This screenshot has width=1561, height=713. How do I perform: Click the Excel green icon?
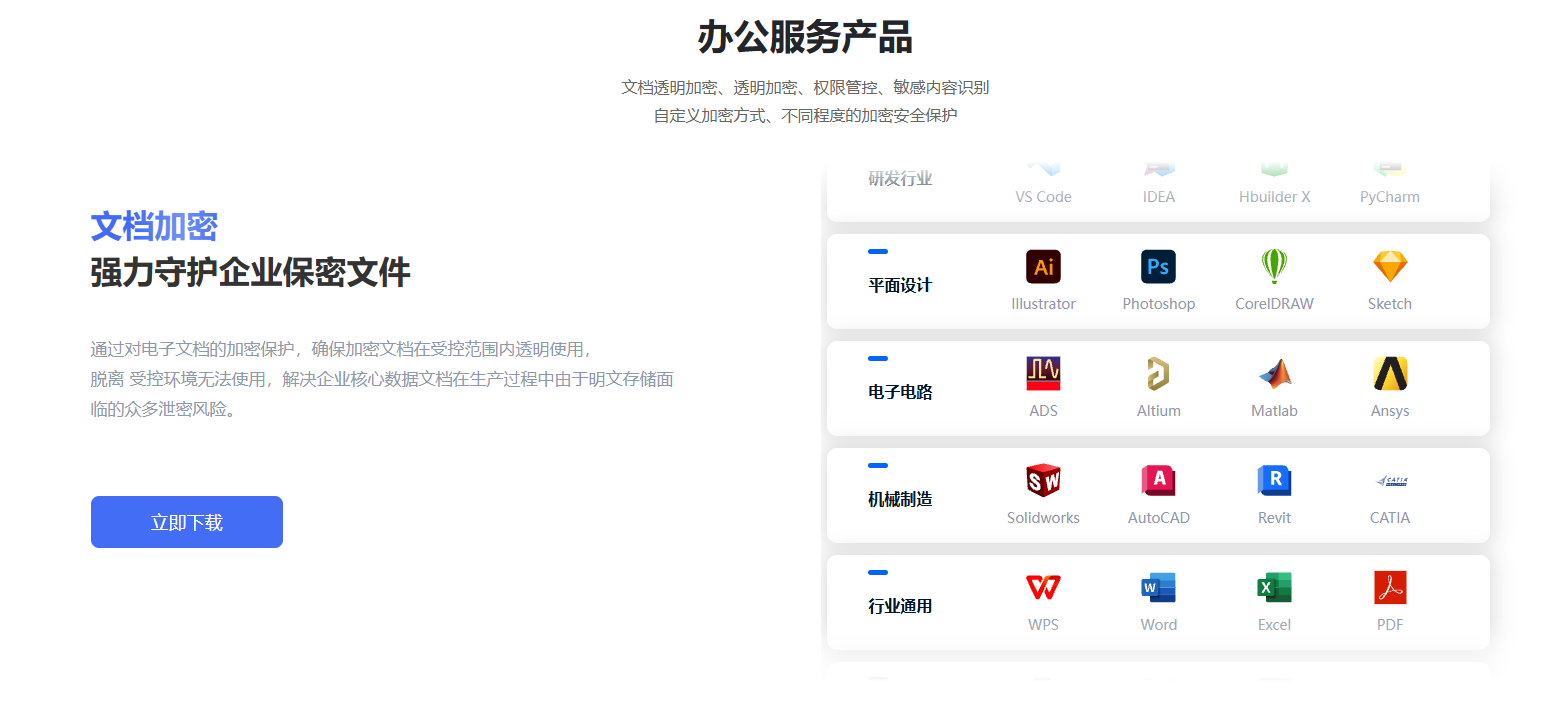coord(1274,588)
